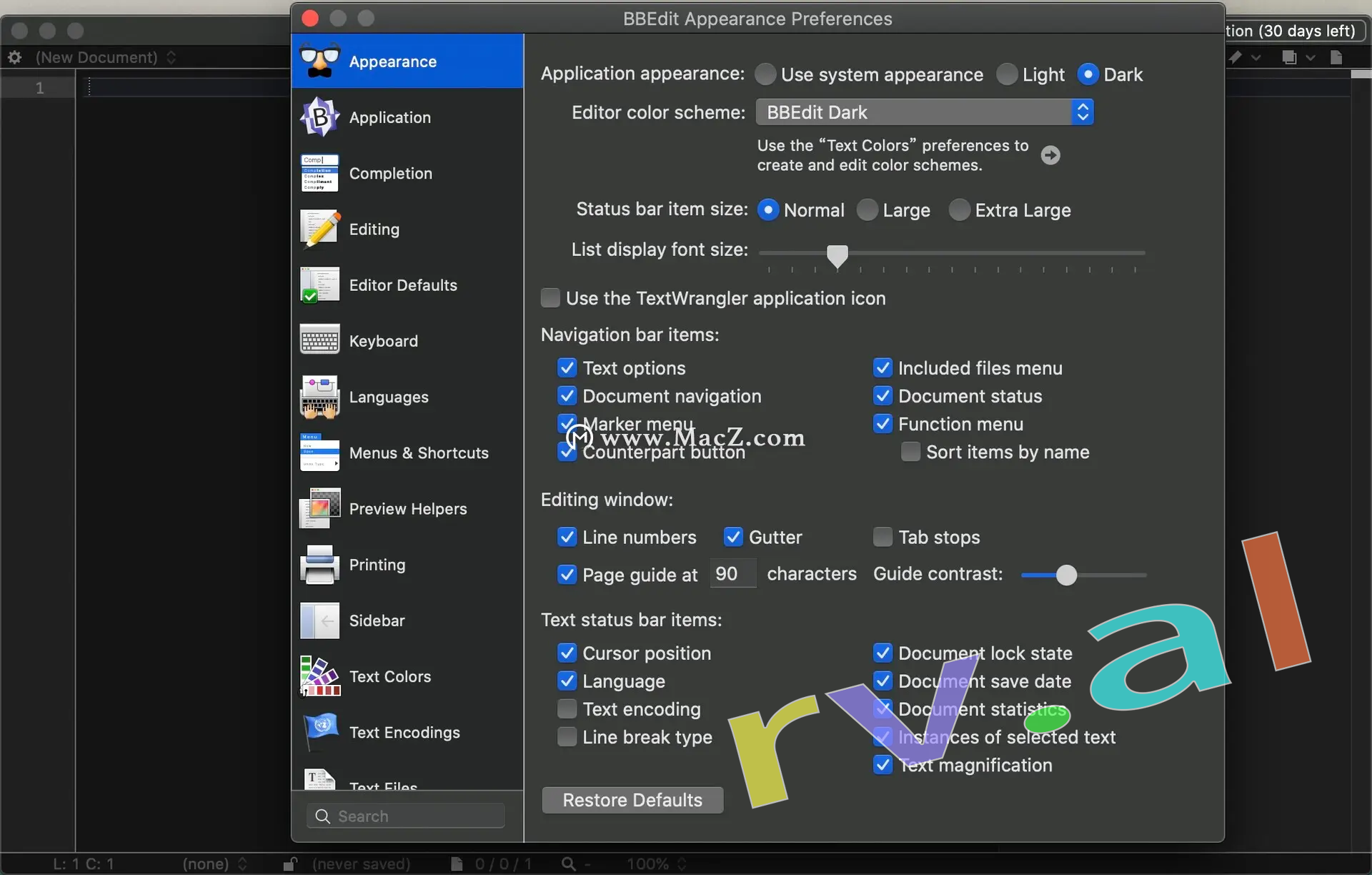
Task: Click the Preview Helpers icon
Action: (x=319, y=508)
